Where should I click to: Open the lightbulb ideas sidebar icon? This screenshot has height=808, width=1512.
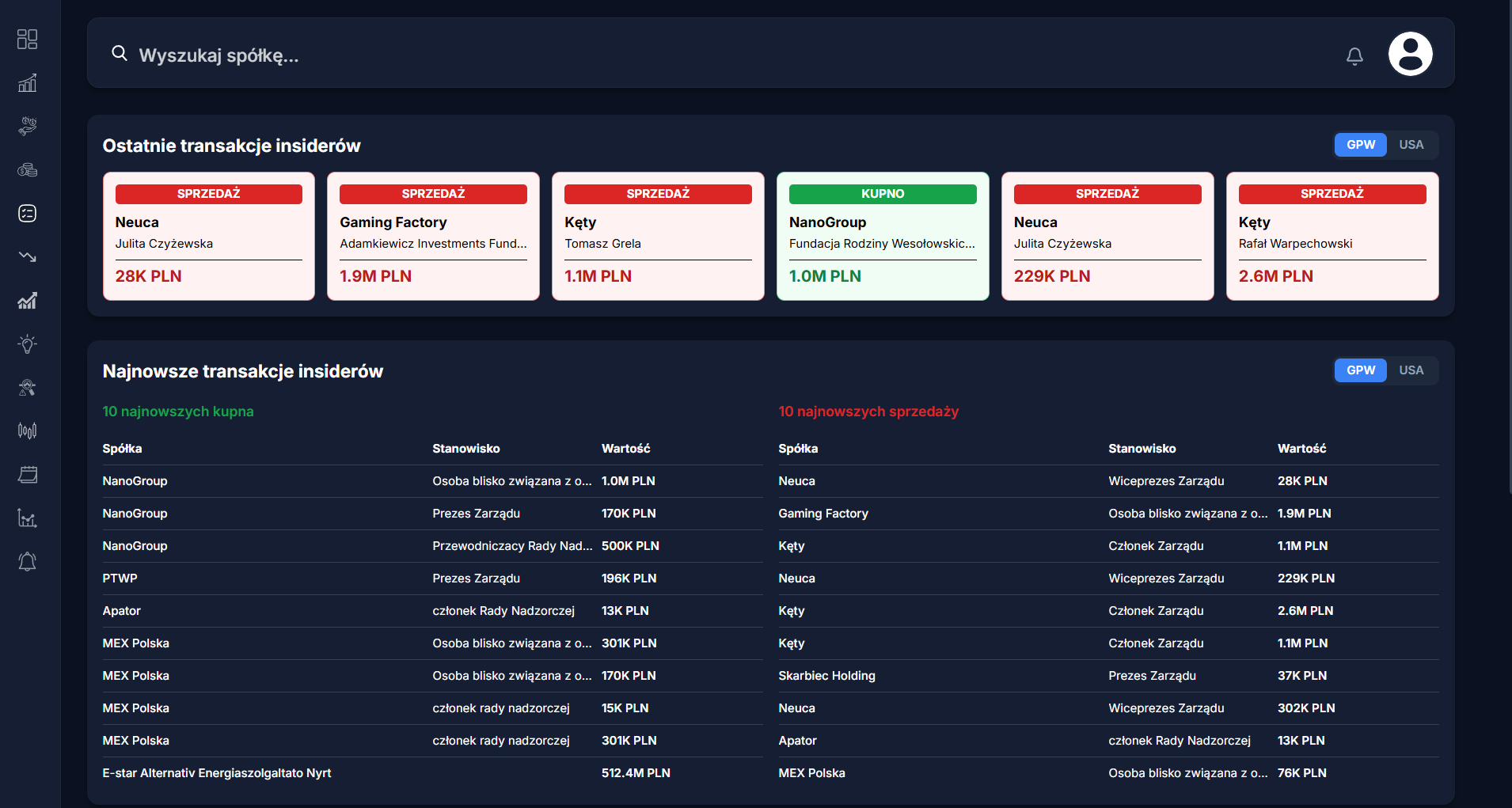(x=28, y=344)
